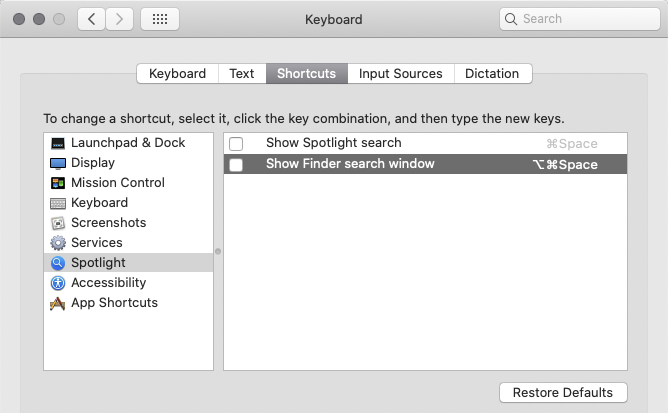This screenshot has height=413, width=668.
Task: Click the Show All grid icon
Action: 160,19
